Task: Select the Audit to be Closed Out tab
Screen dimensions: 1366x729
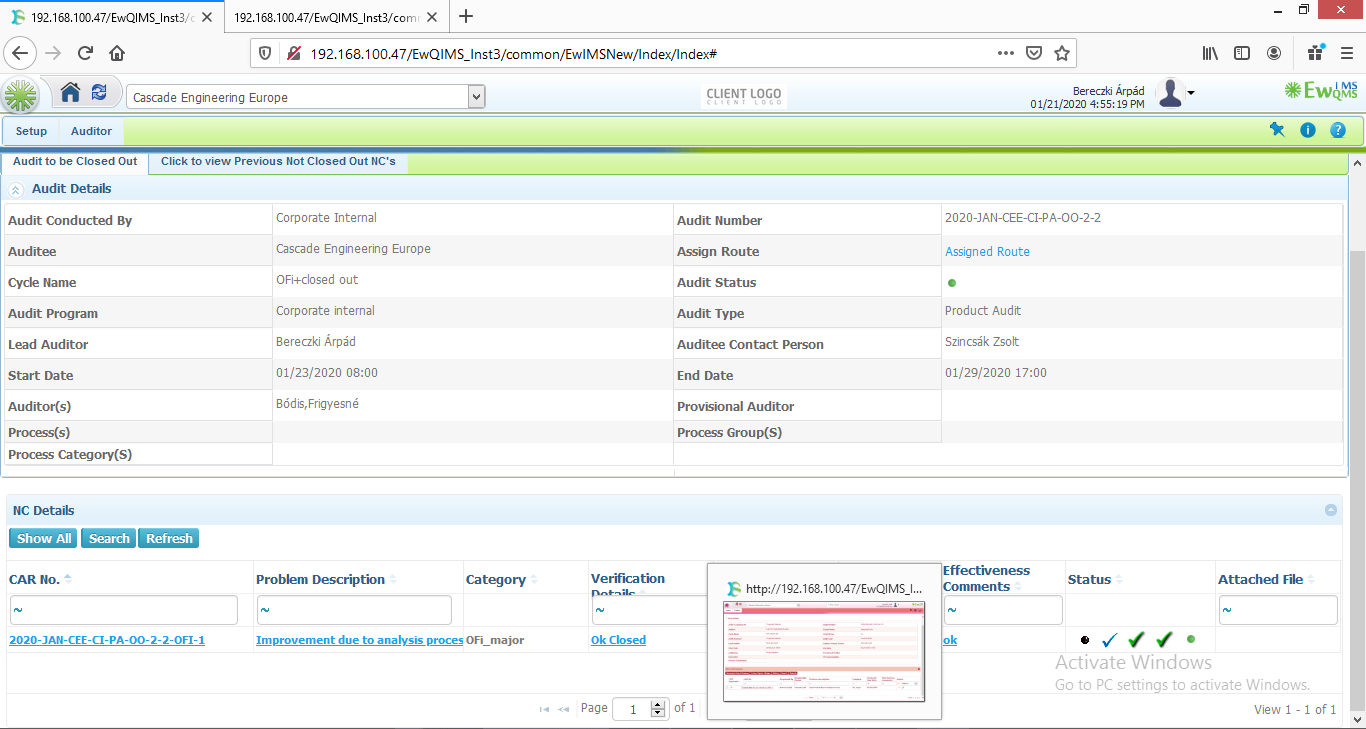Action: coord(75,162)
